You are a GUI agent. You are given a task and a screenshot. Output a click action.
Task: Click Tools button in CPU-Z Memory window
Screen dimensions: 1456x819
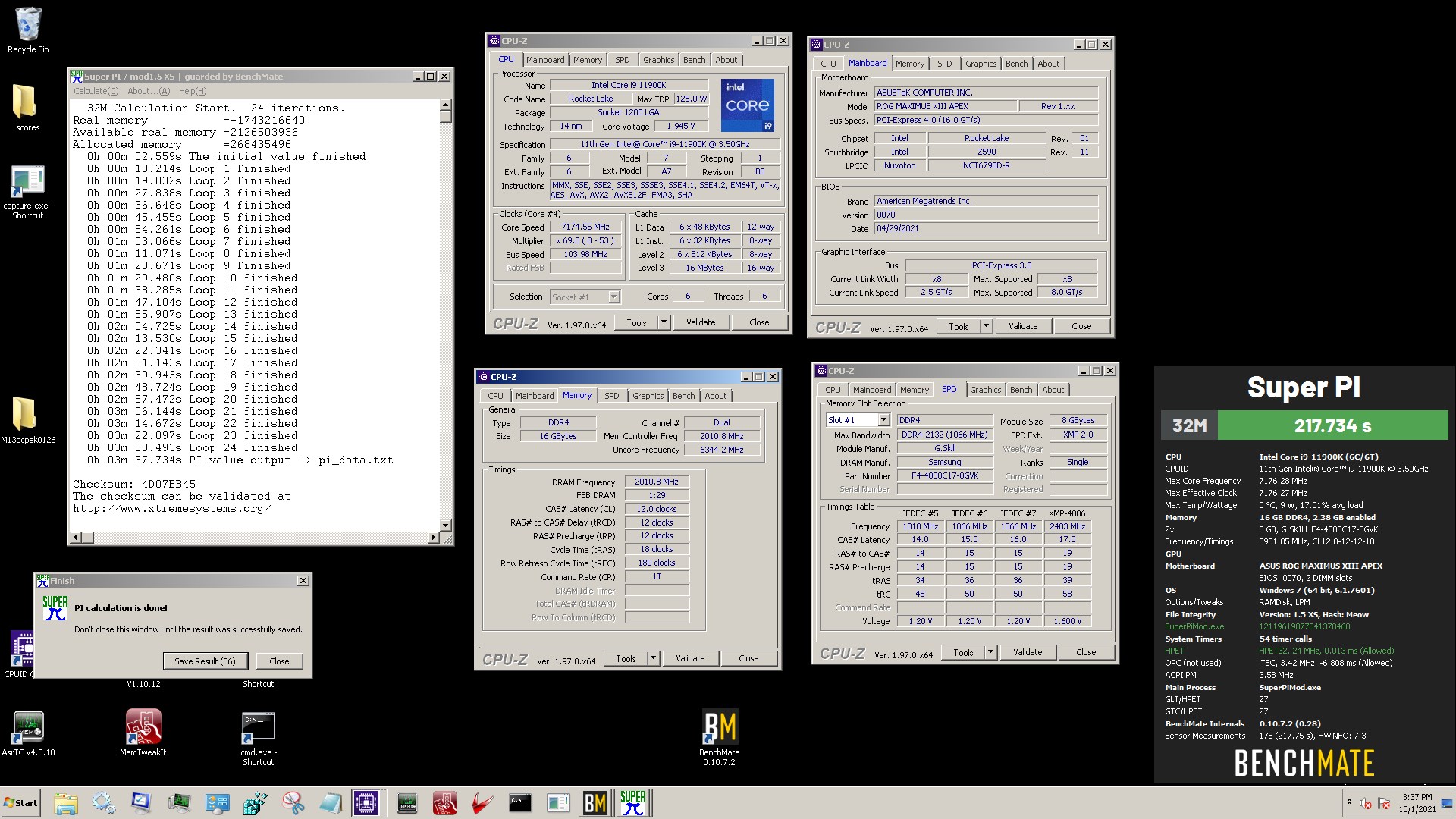click(626, 658)
